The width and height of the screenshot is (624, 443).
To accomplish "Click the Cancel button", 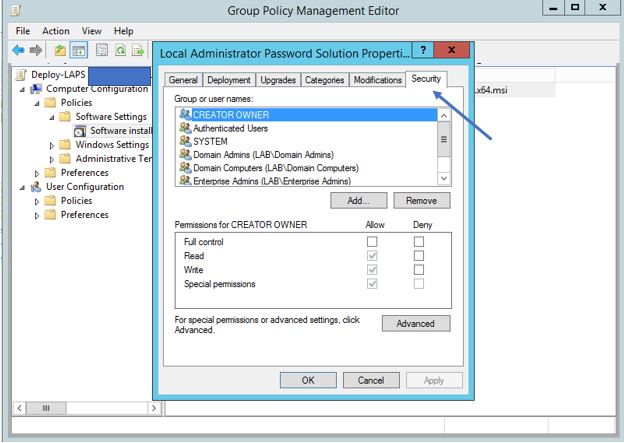I will (x=371, y=381).
